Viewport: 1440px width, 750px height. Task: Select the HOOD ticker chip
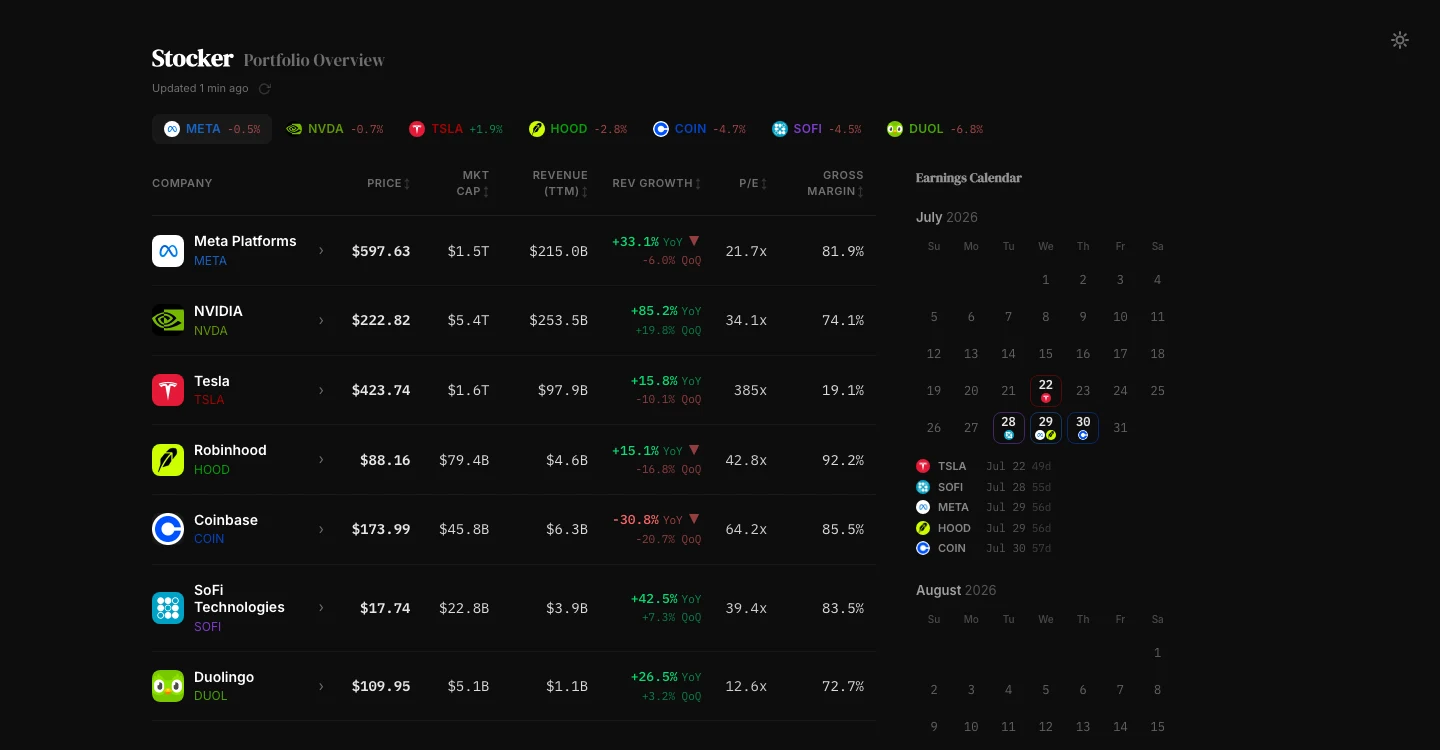578,129
